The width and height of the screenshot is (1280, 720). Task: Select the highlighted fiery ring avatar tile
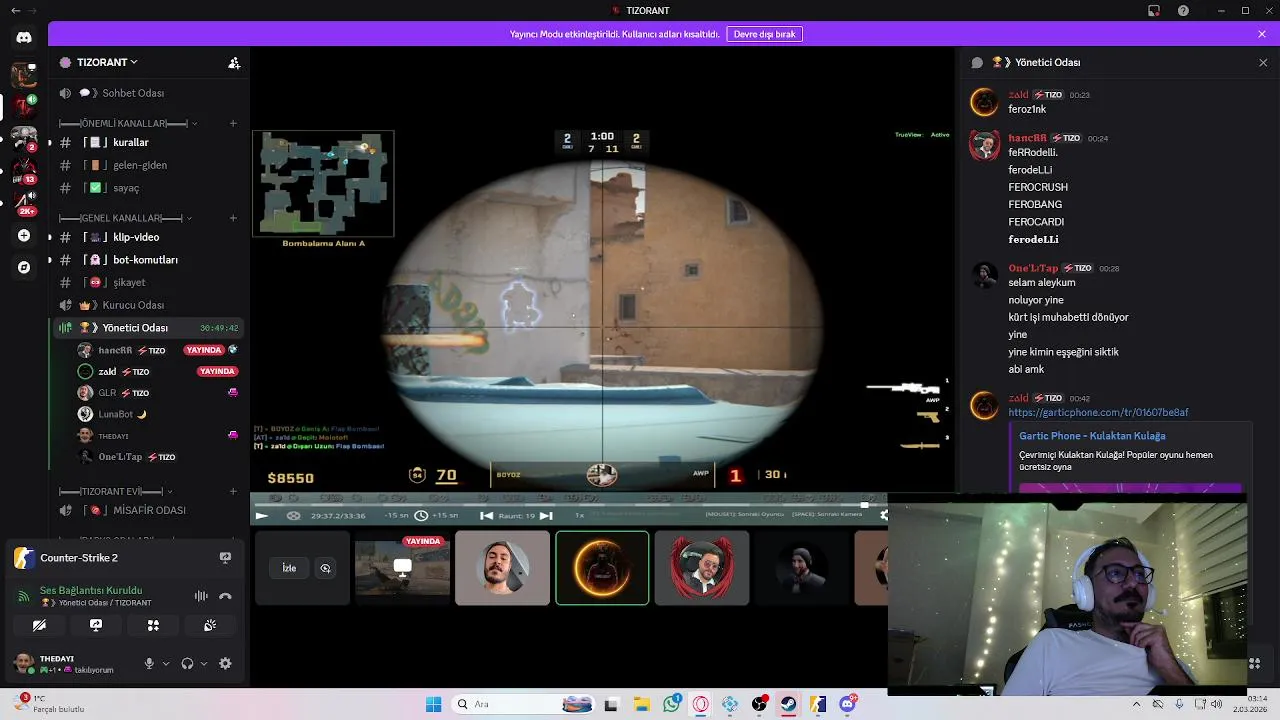tap(602, 568)
